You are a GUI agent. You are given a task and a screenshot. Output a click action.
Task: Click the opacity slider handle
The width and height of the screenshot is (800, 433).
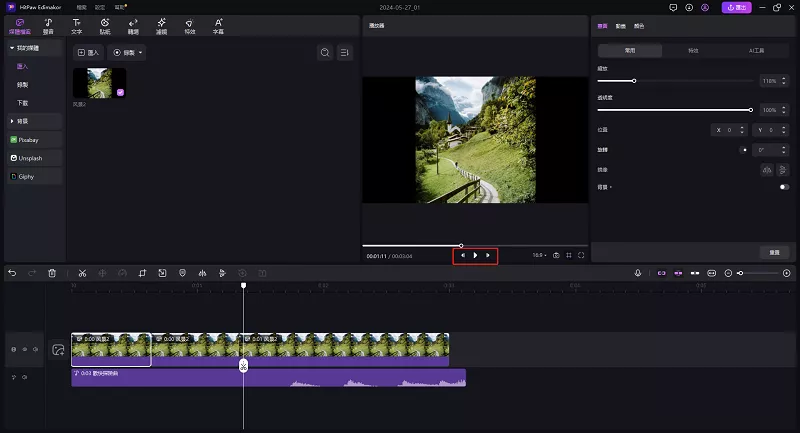click(751, 109)
